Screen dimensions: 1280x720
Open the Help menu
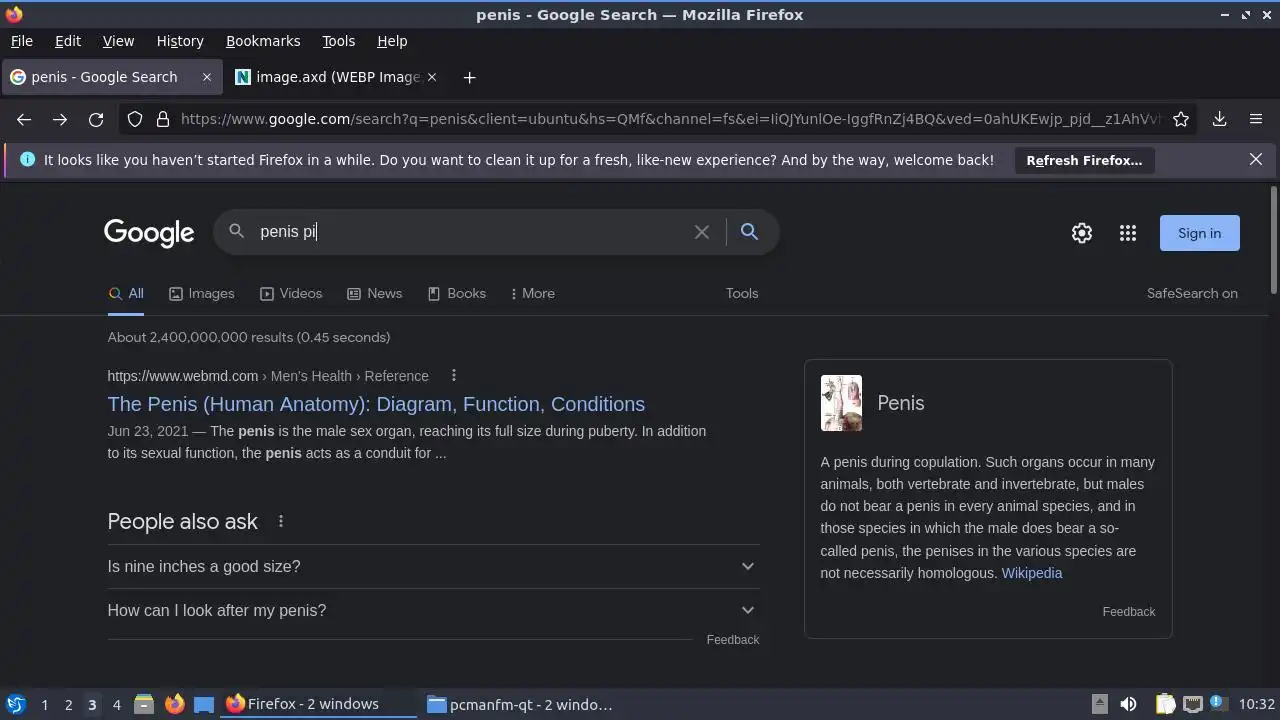[392, 41]
